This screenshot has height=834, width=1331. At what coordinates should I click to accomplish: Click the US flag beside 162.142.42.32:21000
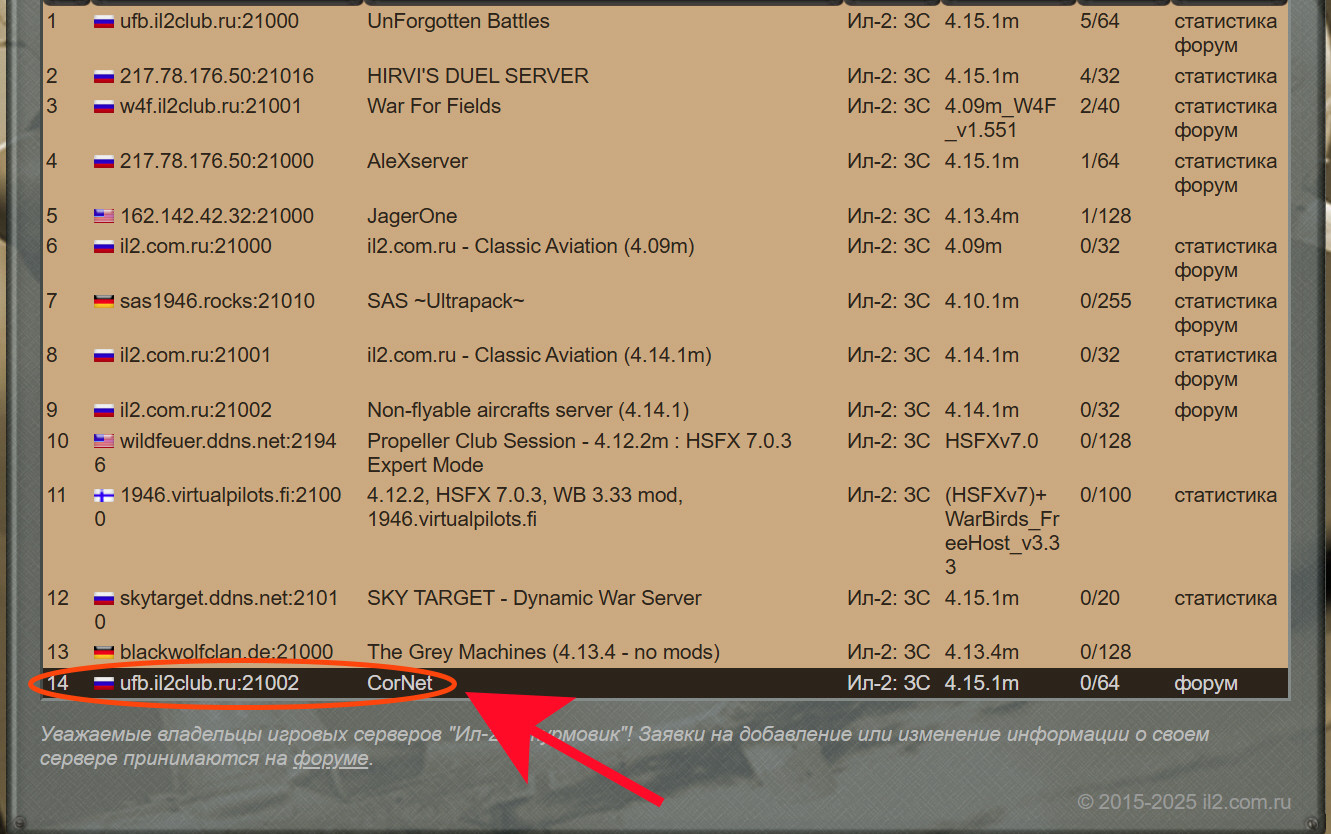tap(104, 216)
